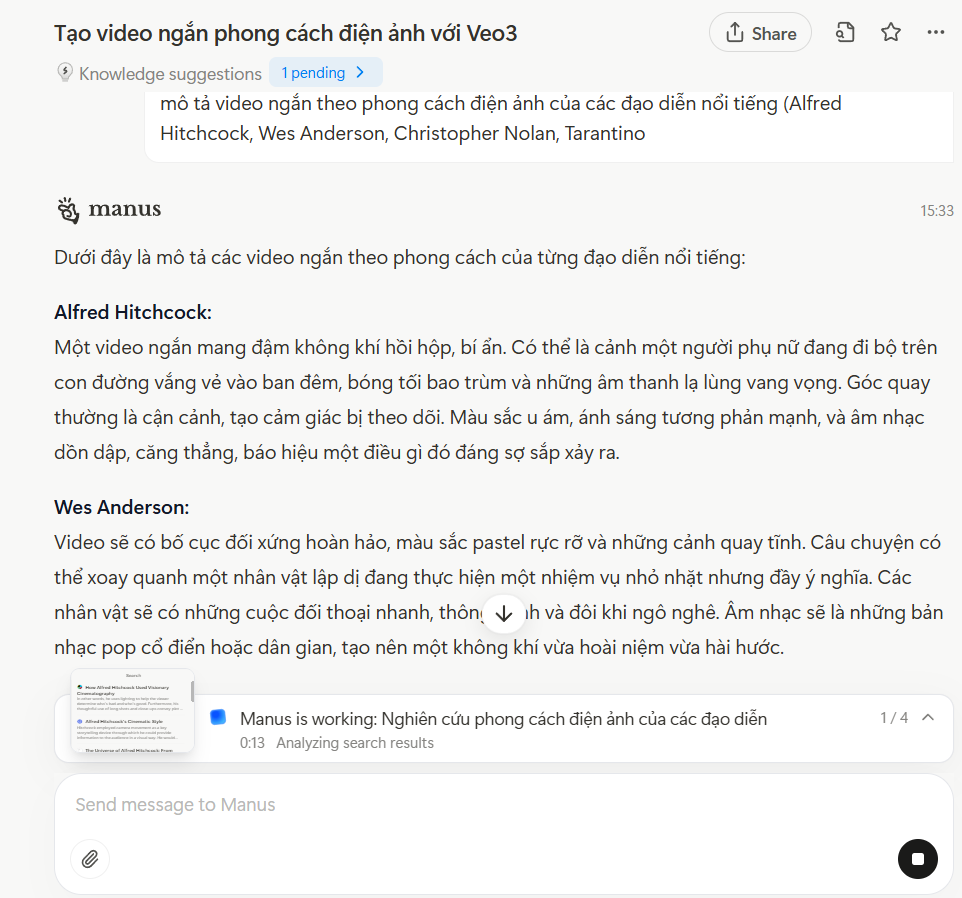
Task: Jump to latest with the down-arrow button
Action: (x=504, y=613)
